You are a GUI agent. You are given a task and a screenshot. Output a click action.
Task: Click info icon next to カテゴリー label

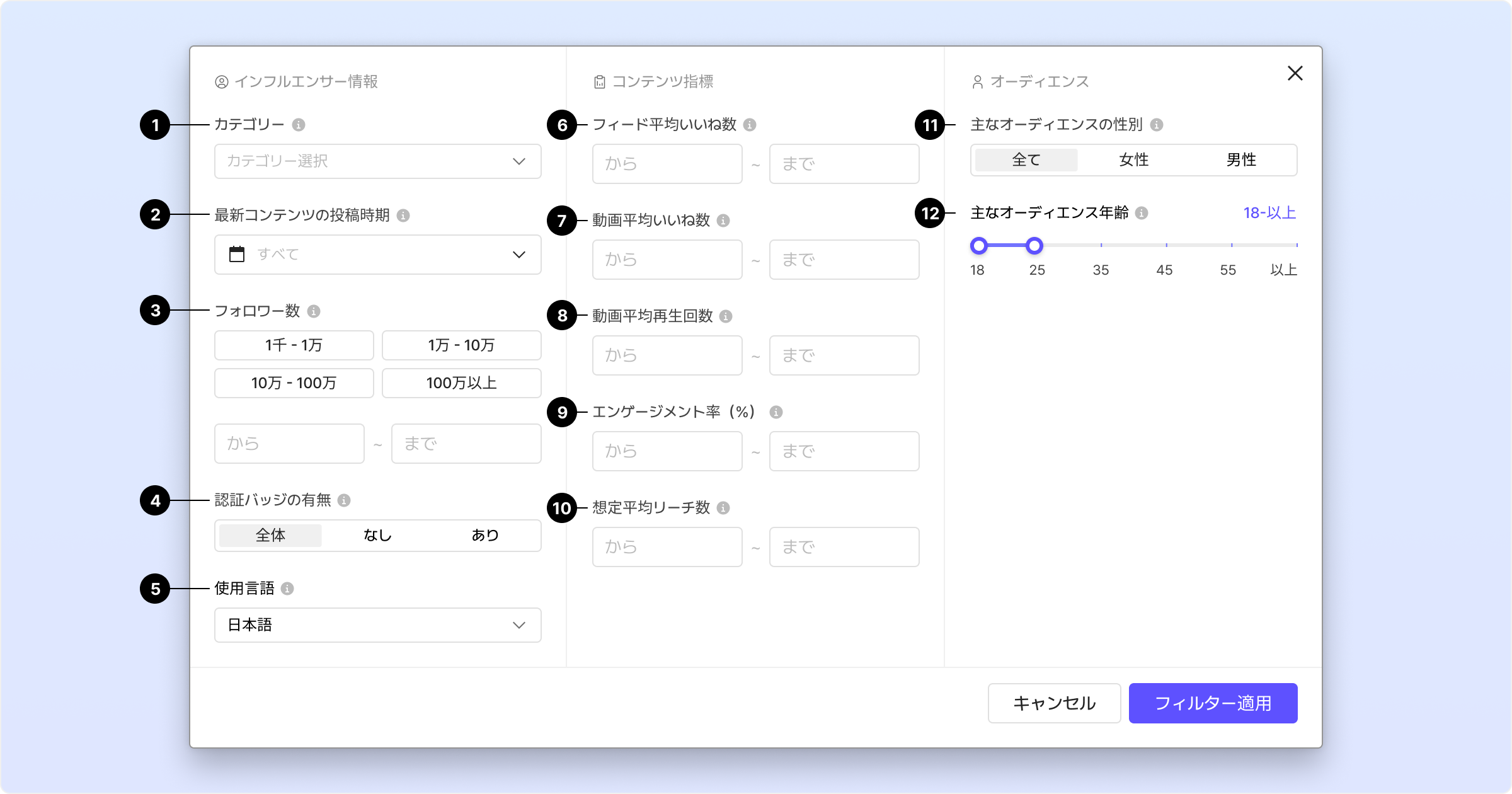click(x=299, y=125)
